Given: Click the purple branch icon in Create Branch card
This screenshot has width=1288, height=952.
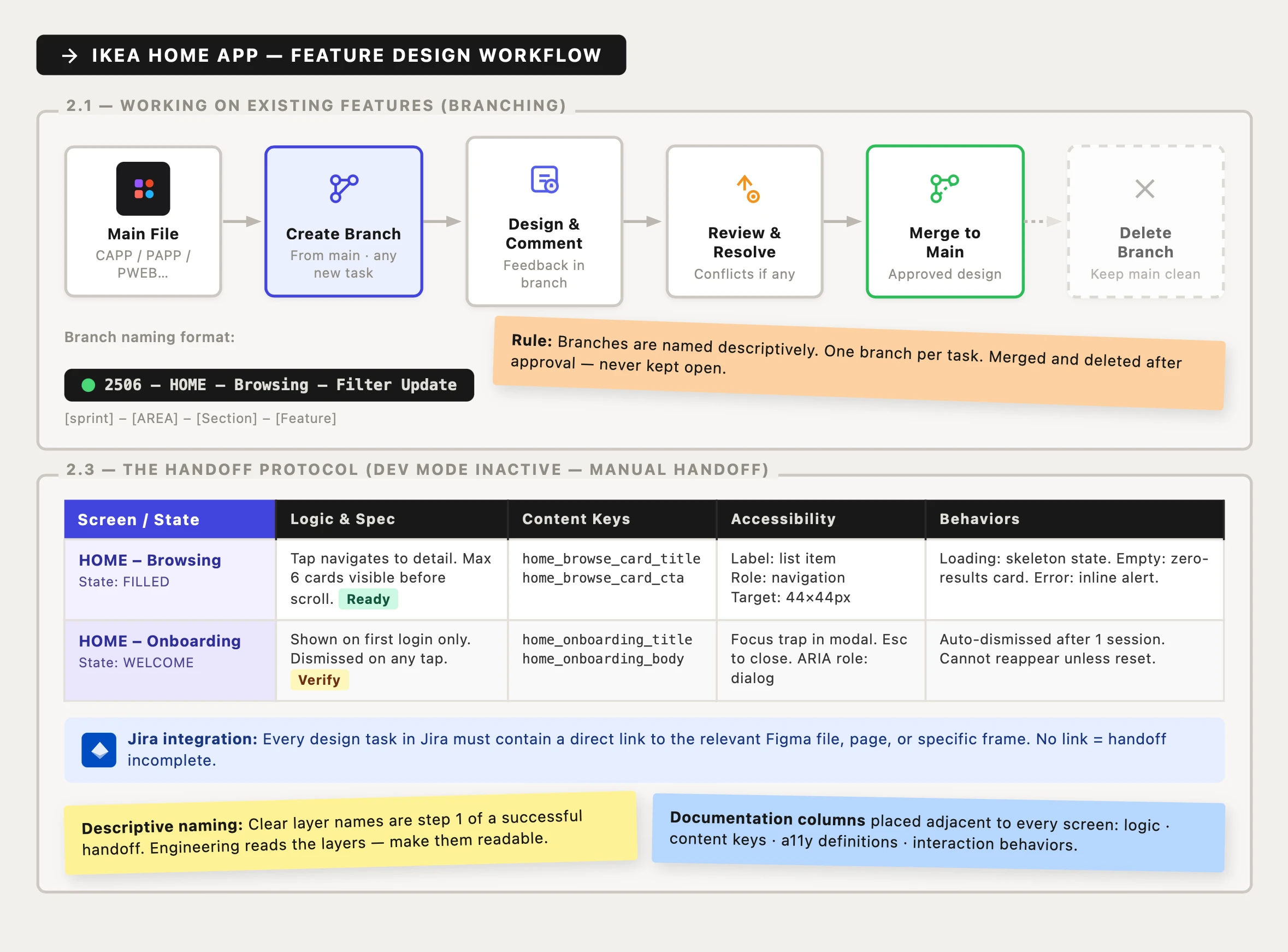Looking at the screenshot, I should point(344,189).
